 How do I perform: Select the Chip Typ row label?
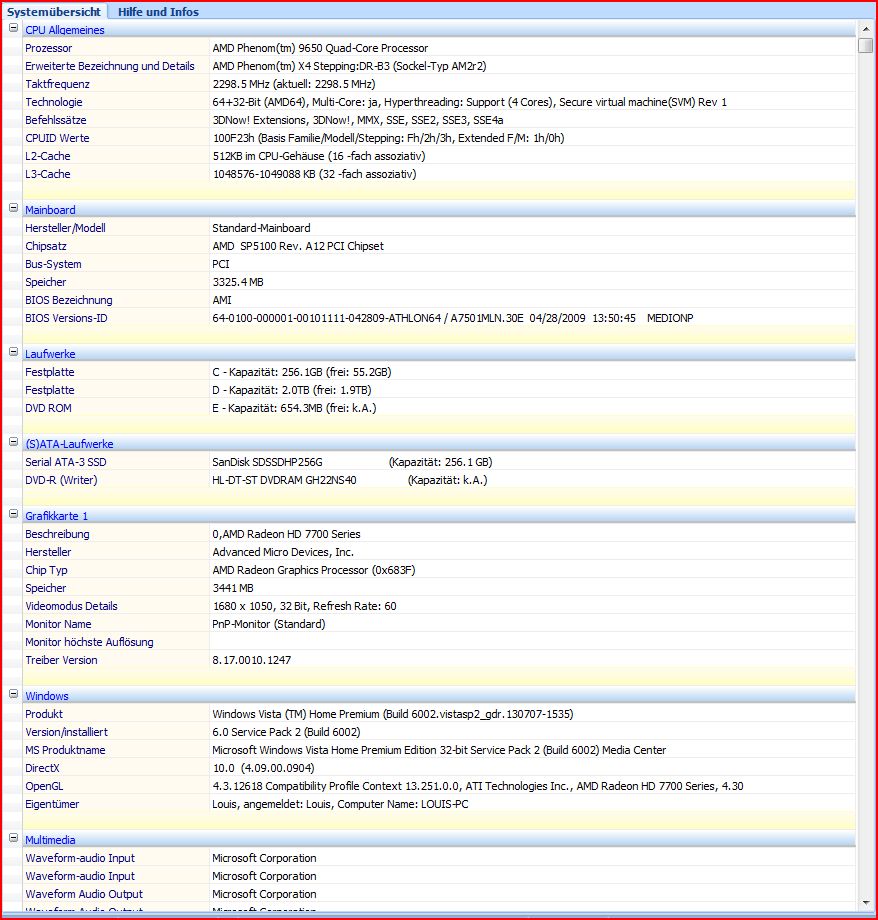[46, 570]
